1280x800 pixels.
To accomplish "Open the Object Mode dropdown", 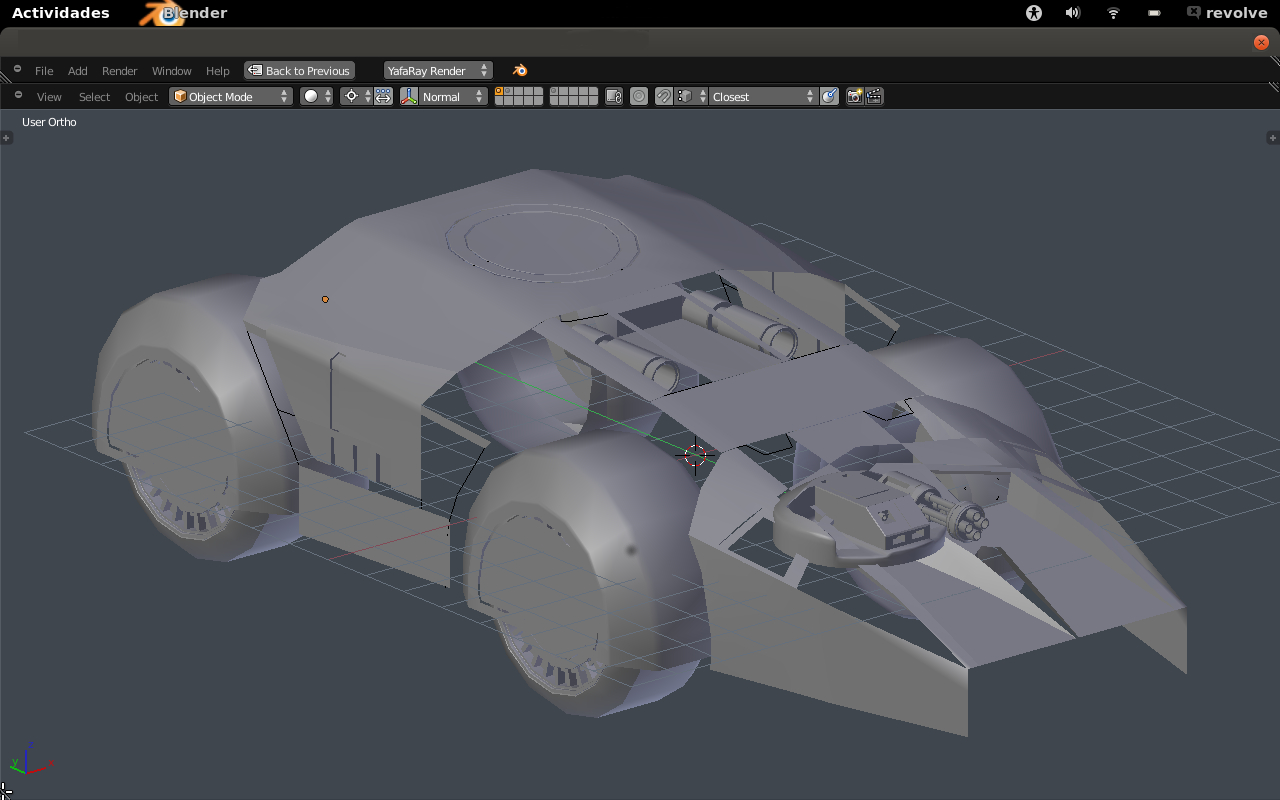I will point(230,96).
